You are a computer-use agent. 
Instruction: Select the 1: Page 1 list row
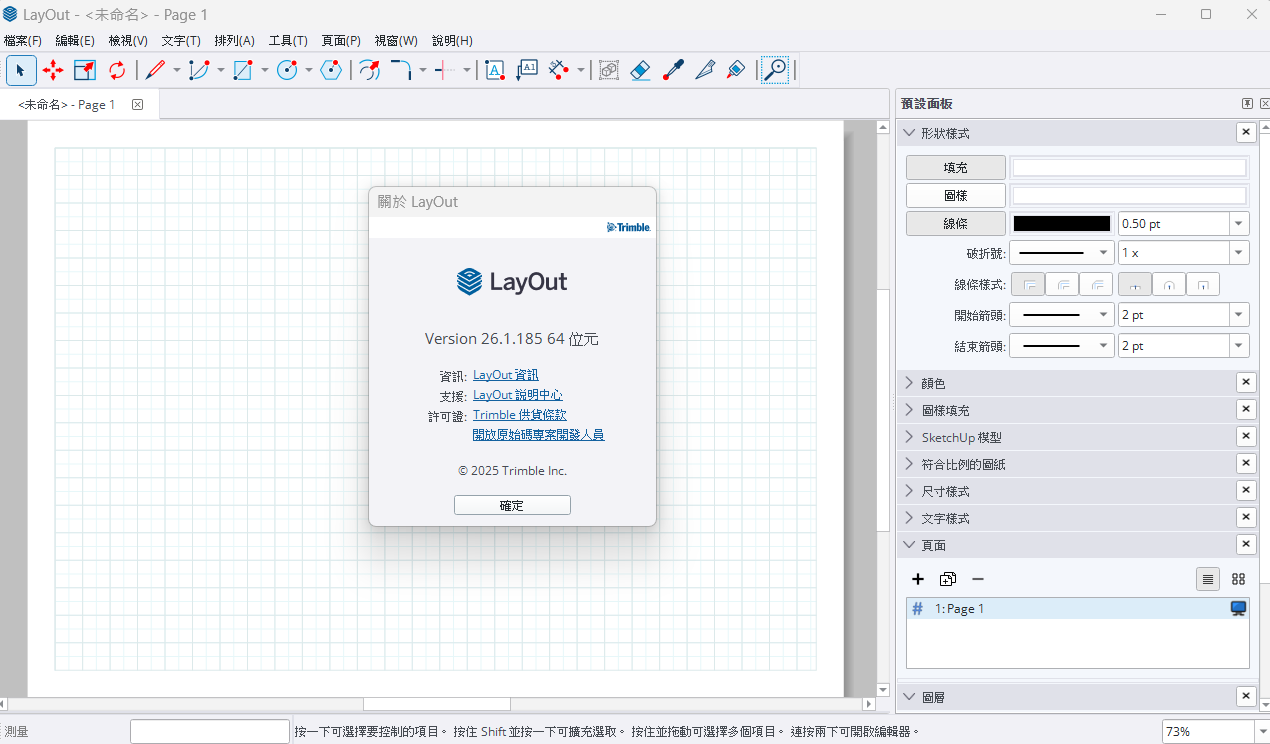click(1078, 608)
